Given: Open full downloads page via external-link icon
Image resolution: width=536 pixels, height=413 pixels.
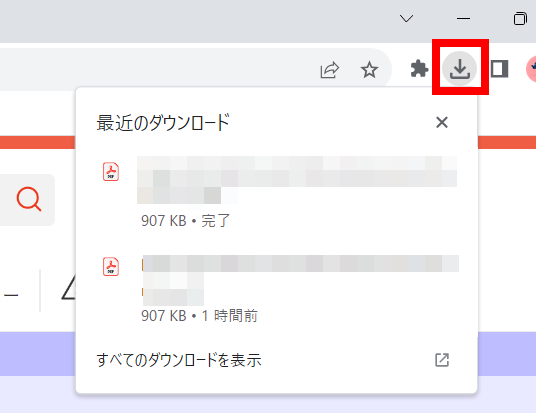Looking at the screenshot, I should (442, 360).
